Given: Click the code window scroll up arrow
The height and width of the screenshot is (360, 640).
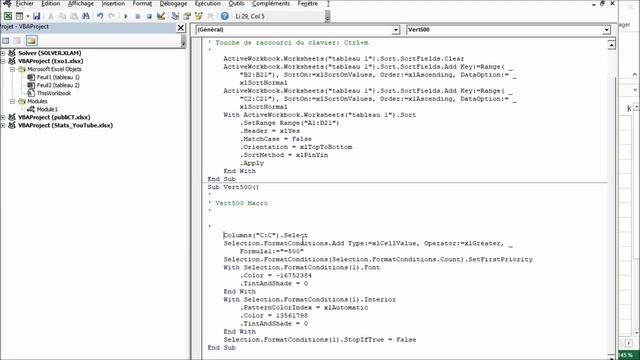Looking at the screenshot, I should (611, 44).
